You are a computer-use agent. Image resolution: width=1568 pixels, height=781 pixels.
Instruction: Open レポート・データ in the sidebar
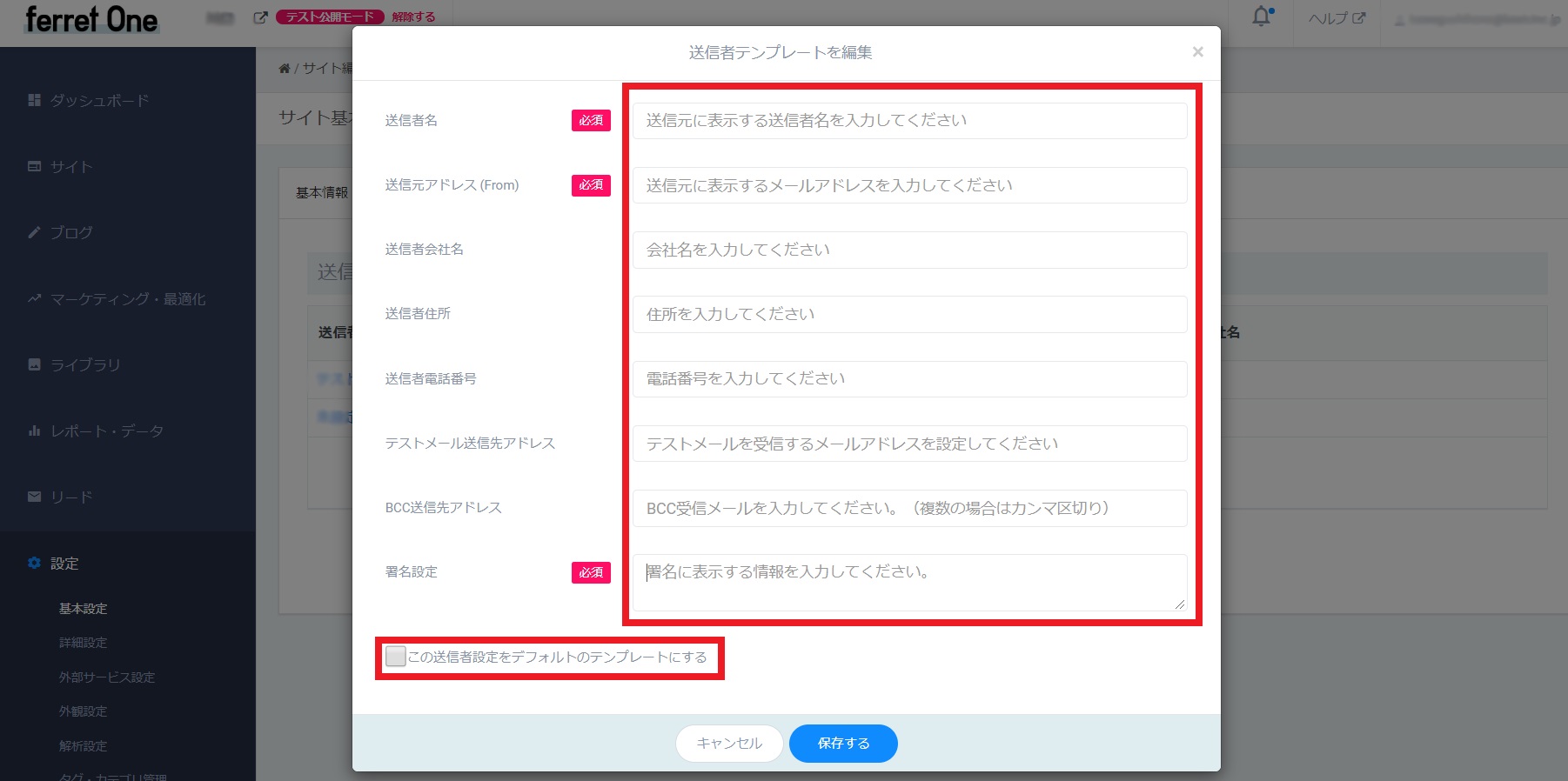107,431
